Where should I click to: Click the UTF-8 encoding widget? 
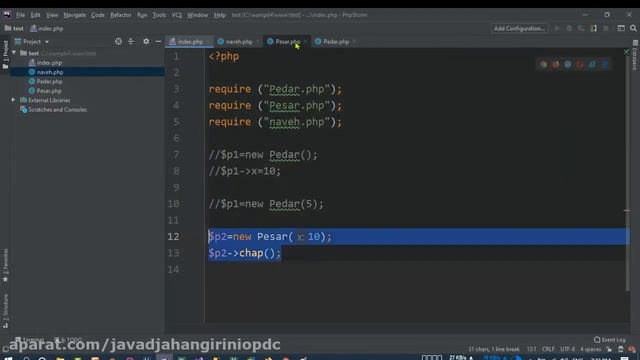click(568, 349)
